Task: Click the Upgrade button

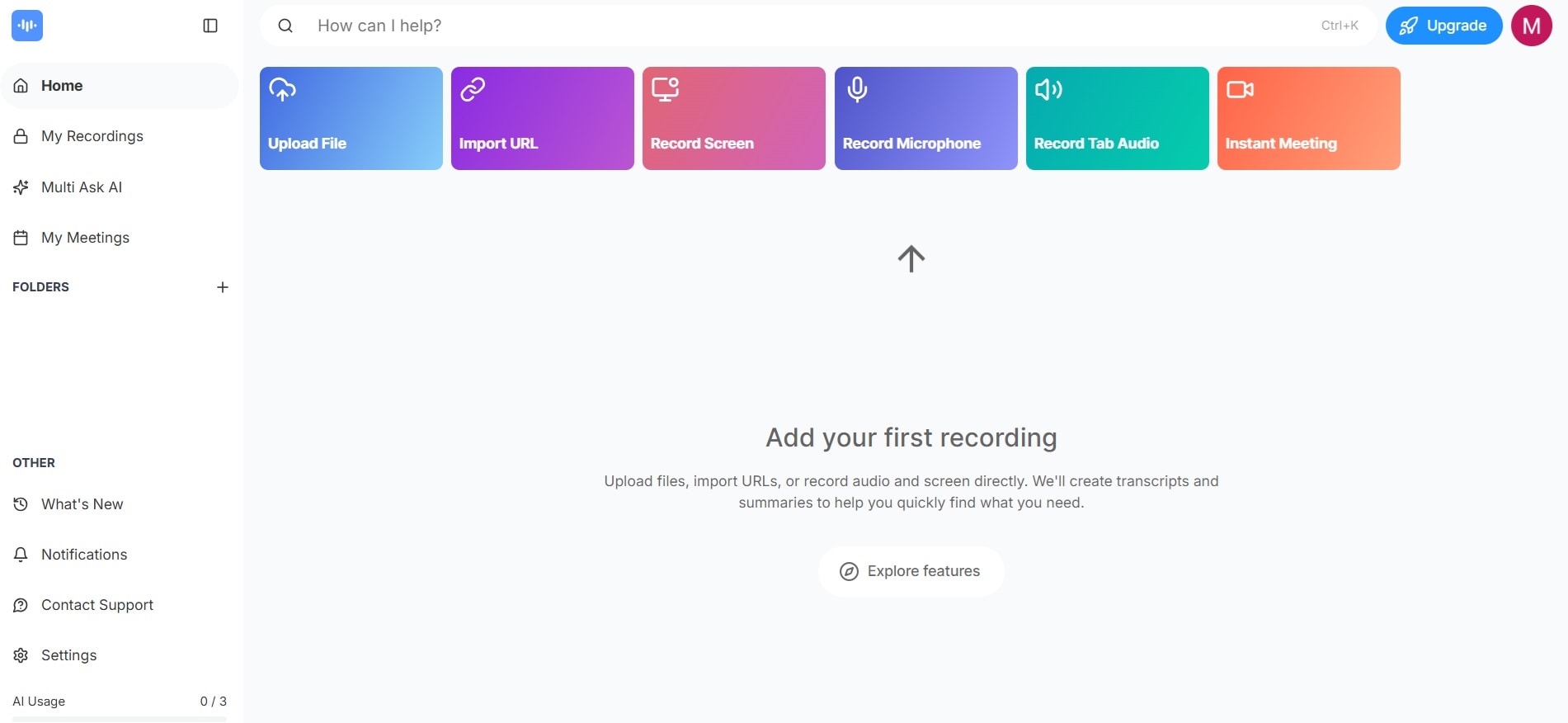Action: [1444, 26]
